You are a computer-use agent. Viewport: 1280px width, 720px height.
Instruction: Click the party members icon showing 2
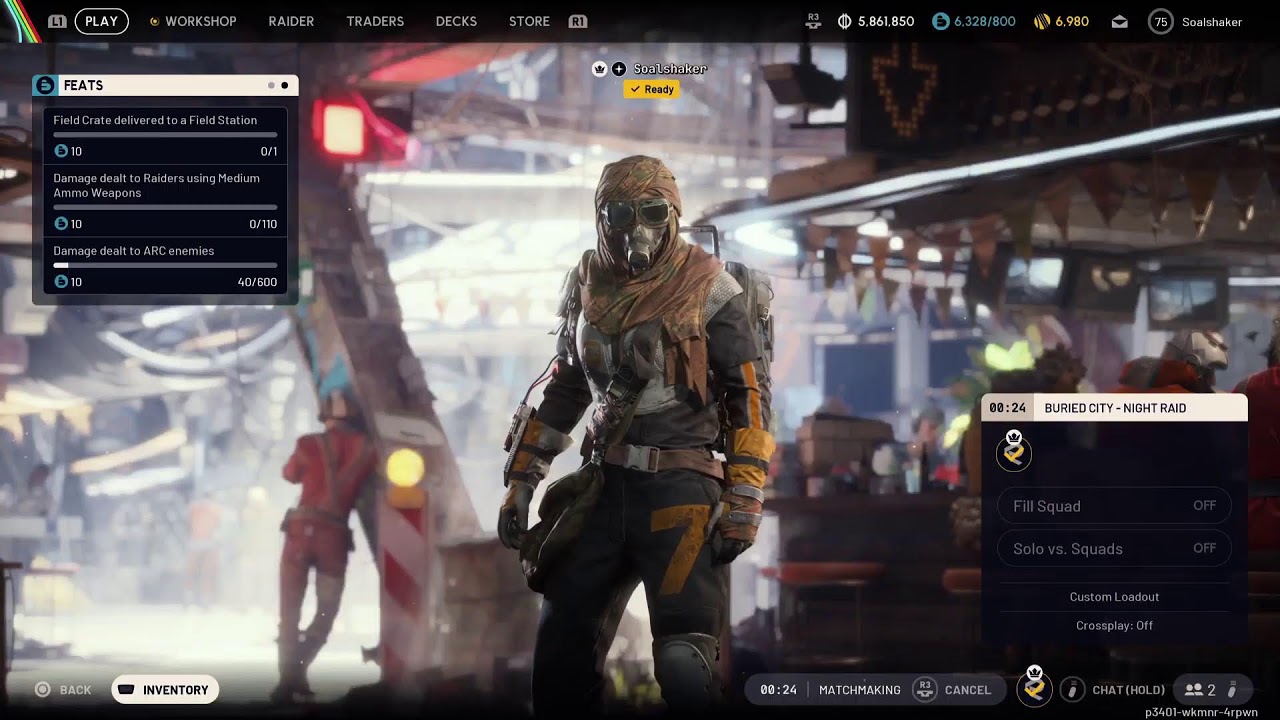click(1193, 690)
